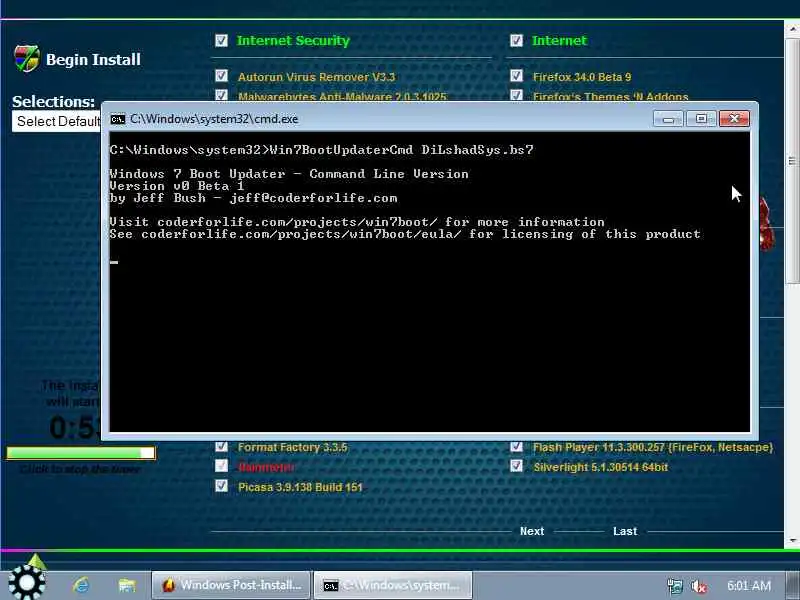The height and width of the screenshot is (600, 800).
Task: Click Firefox 34.0 Beta 9 label
Action: [582, 77]
